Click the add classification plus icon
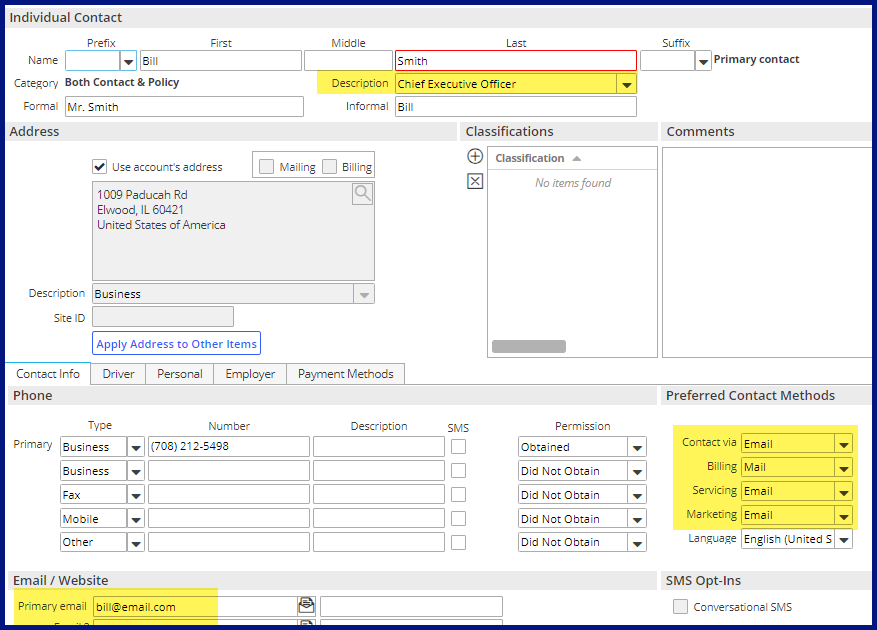 coord(475,156)
